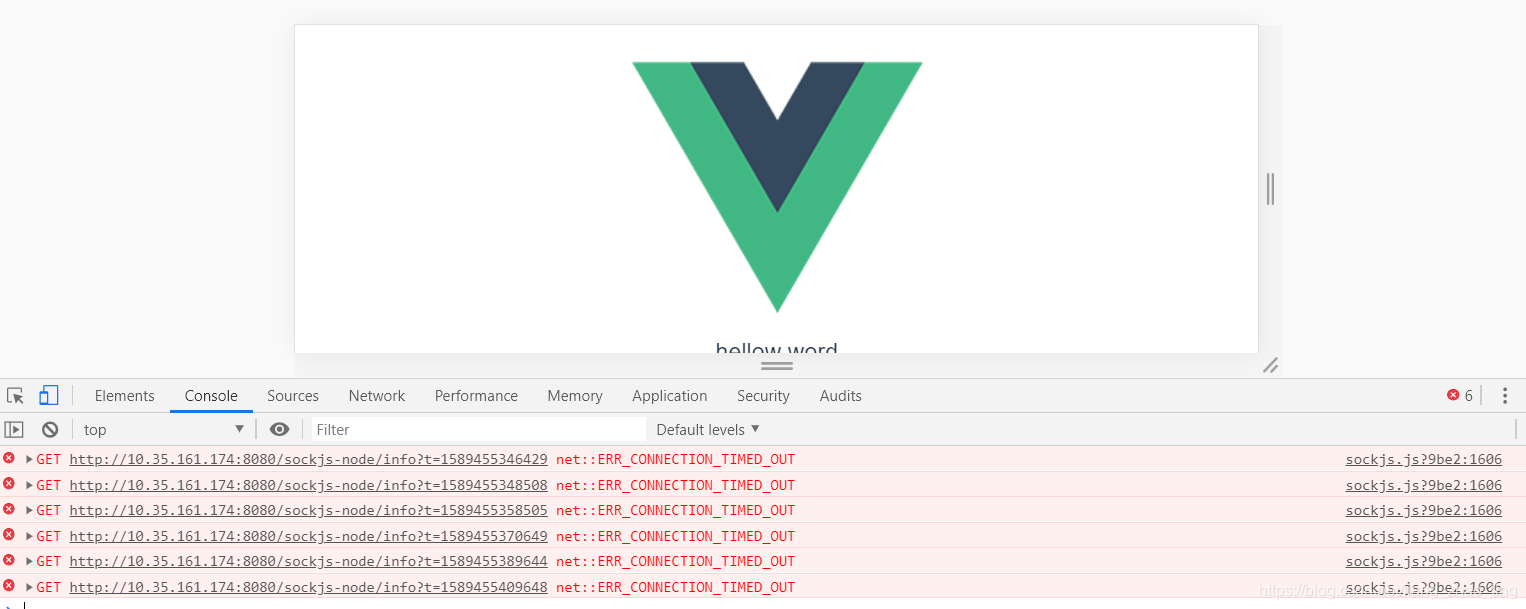Viewport: 1526px width, 609px height.
Task: Expand the error row with t=1589455389644
Action: click(29, 561)
